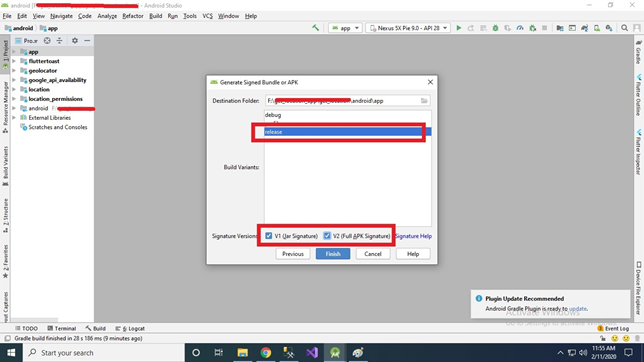Uncheck the V2 (Full APK Signature) checkbox

click(x=327, y=236)
